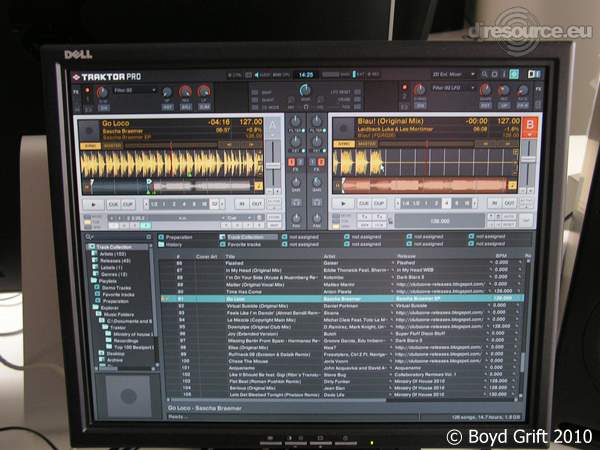600x450 pixels.
Task: Click the Genres (12) icon in the tree
Action: point(95,274)
